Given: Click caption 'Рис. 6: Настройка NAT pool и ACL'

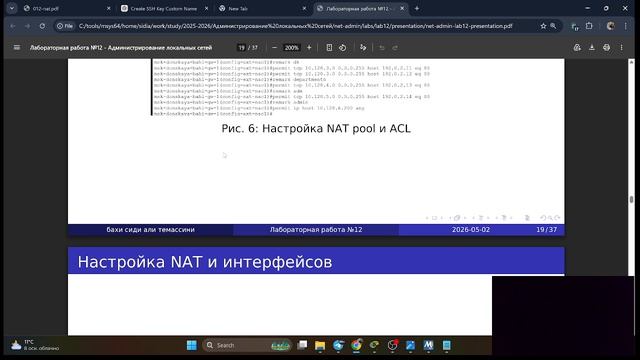Looking at the screenshot, I should tap(316, 129).
